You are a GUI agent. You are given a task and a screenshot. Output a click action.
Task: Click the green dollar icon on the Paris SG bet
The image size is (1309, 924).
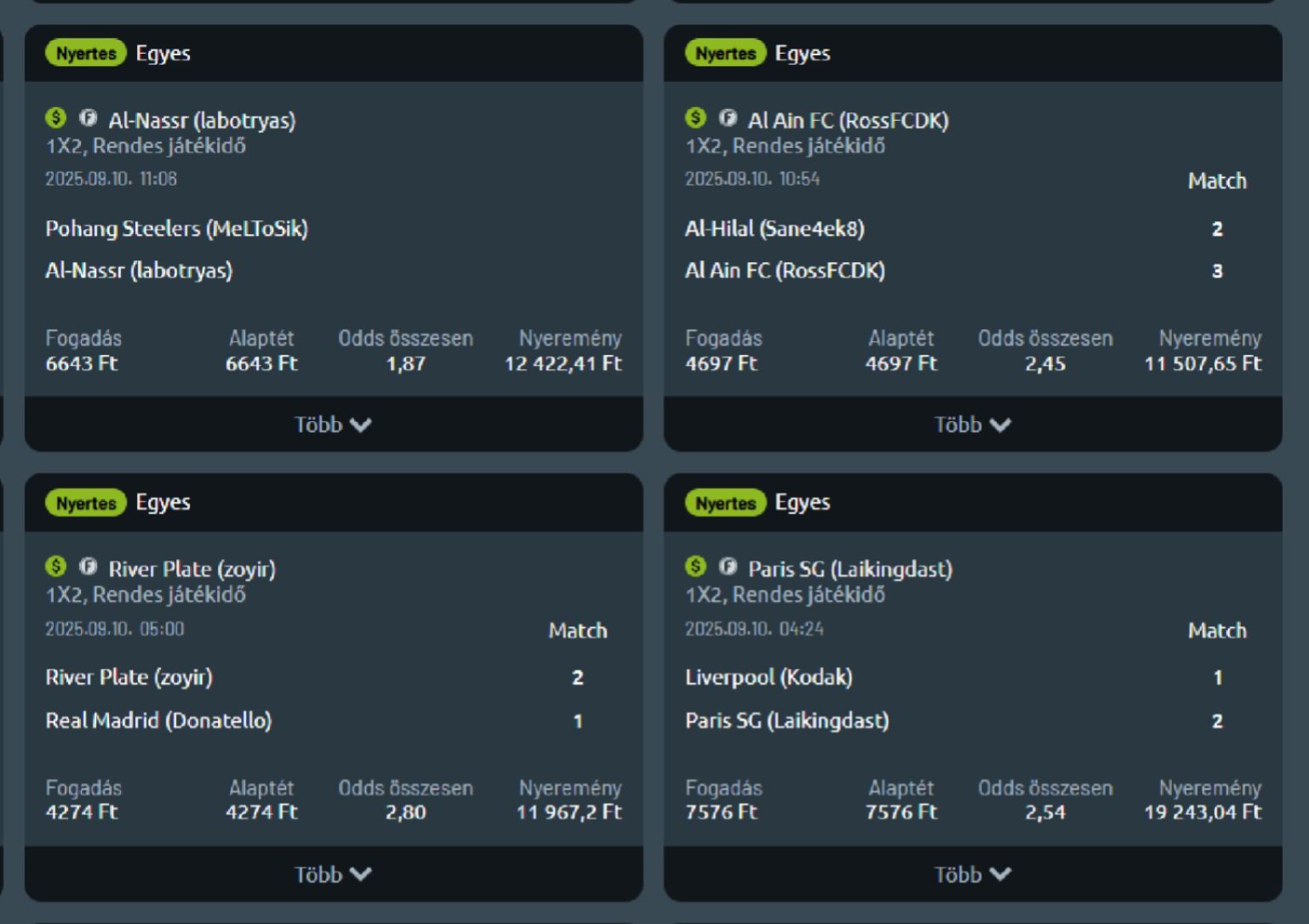[695, 567]
